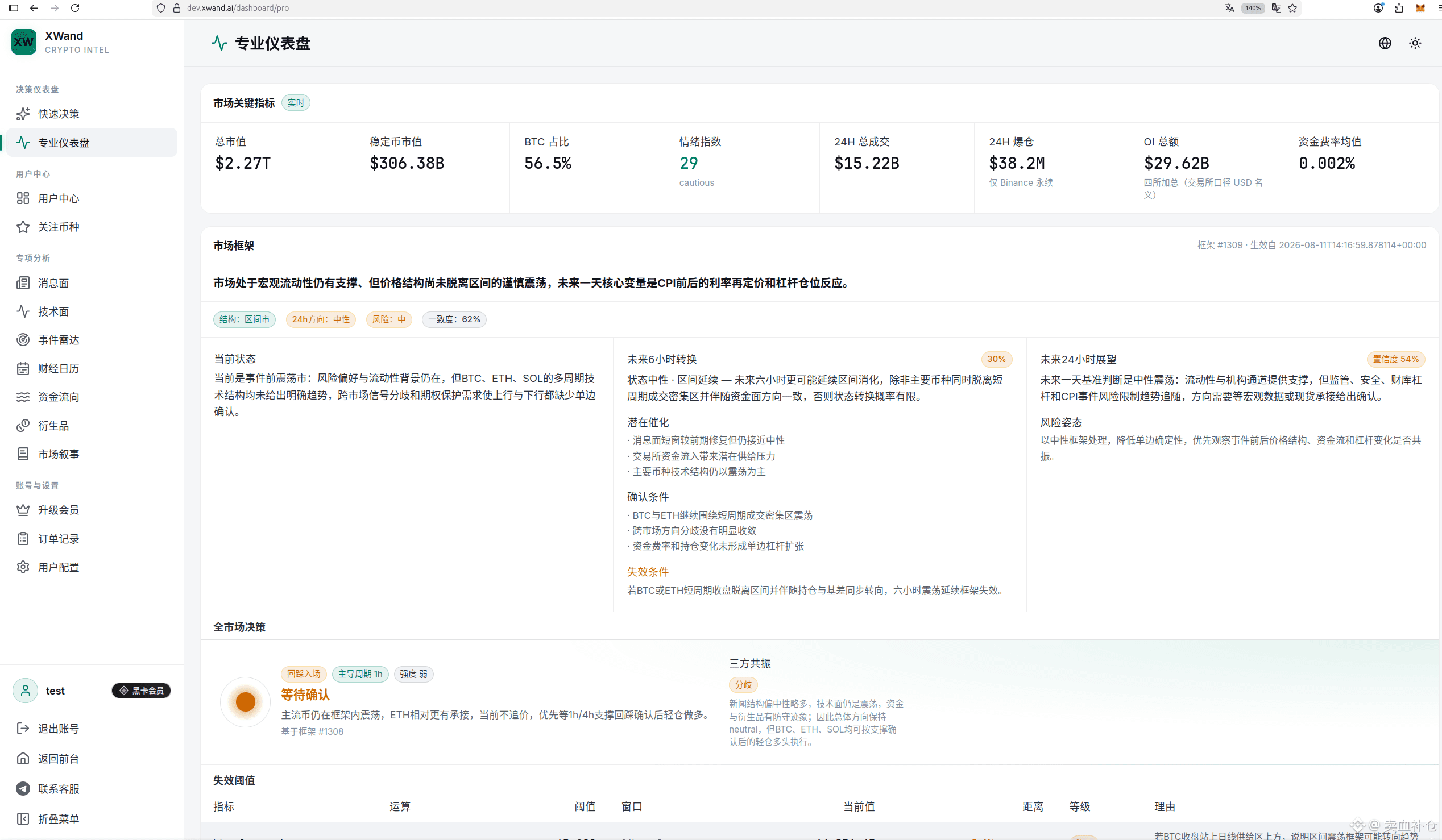The height and width of the screenshot is (840, 1442).
Task: Click the 风险: 中 tag
Action: 388,319
